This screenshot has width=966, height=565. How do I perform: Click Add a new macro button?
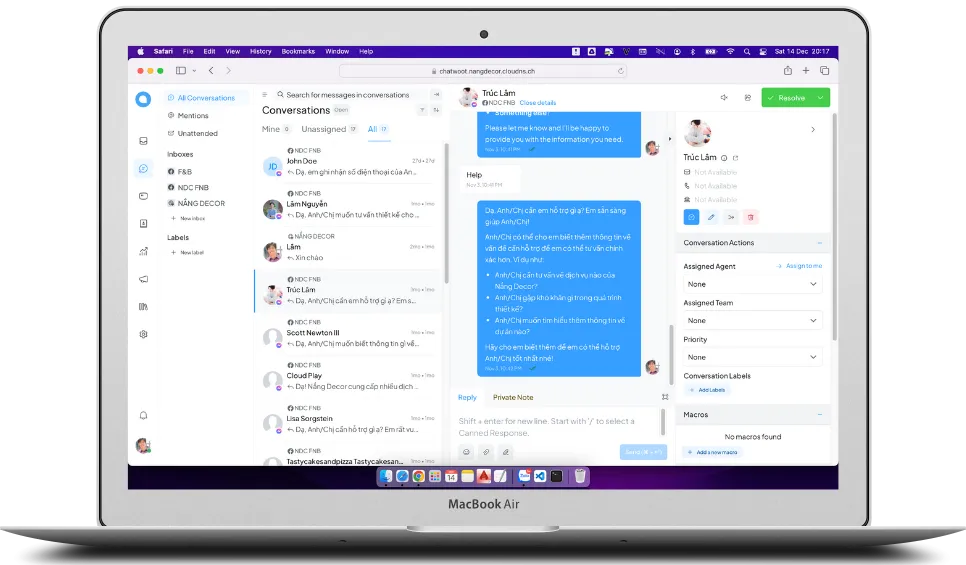(713, 452)
